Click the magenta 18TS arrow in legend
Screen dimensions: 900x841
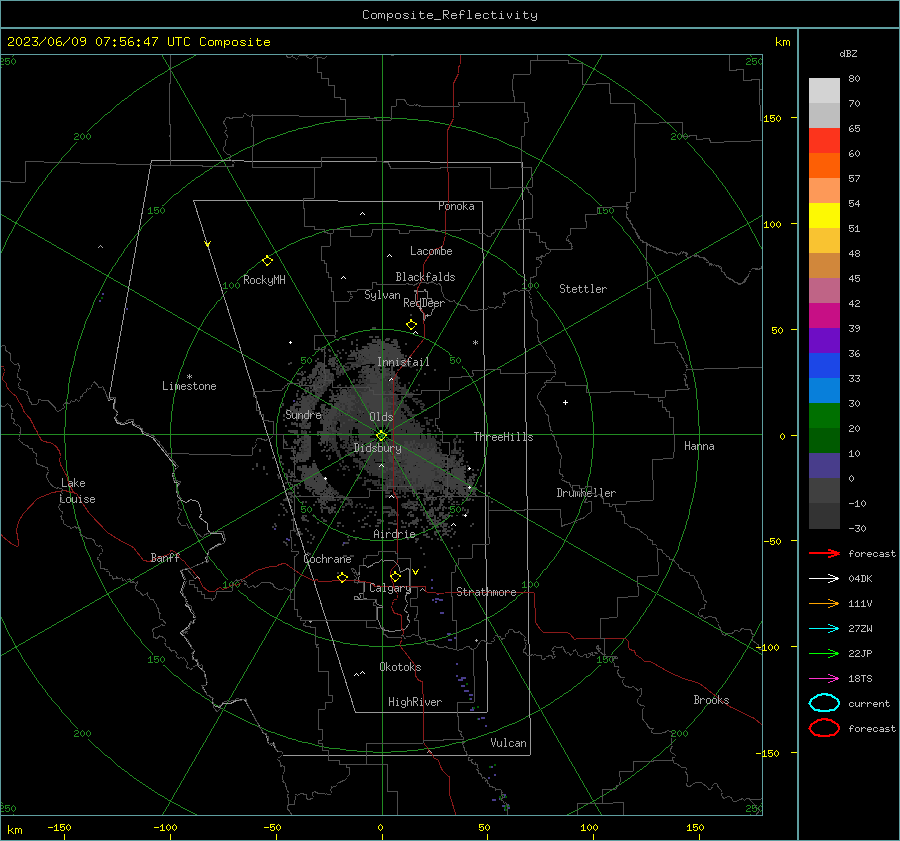point(824,679)
